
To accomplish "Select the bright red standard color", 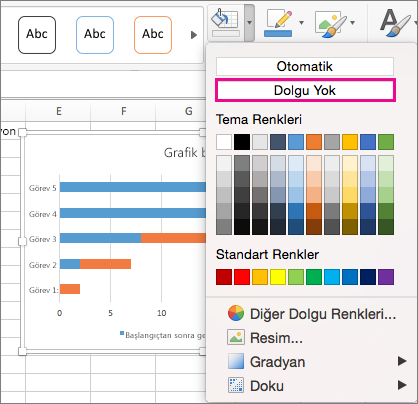I will click(242, 277).
